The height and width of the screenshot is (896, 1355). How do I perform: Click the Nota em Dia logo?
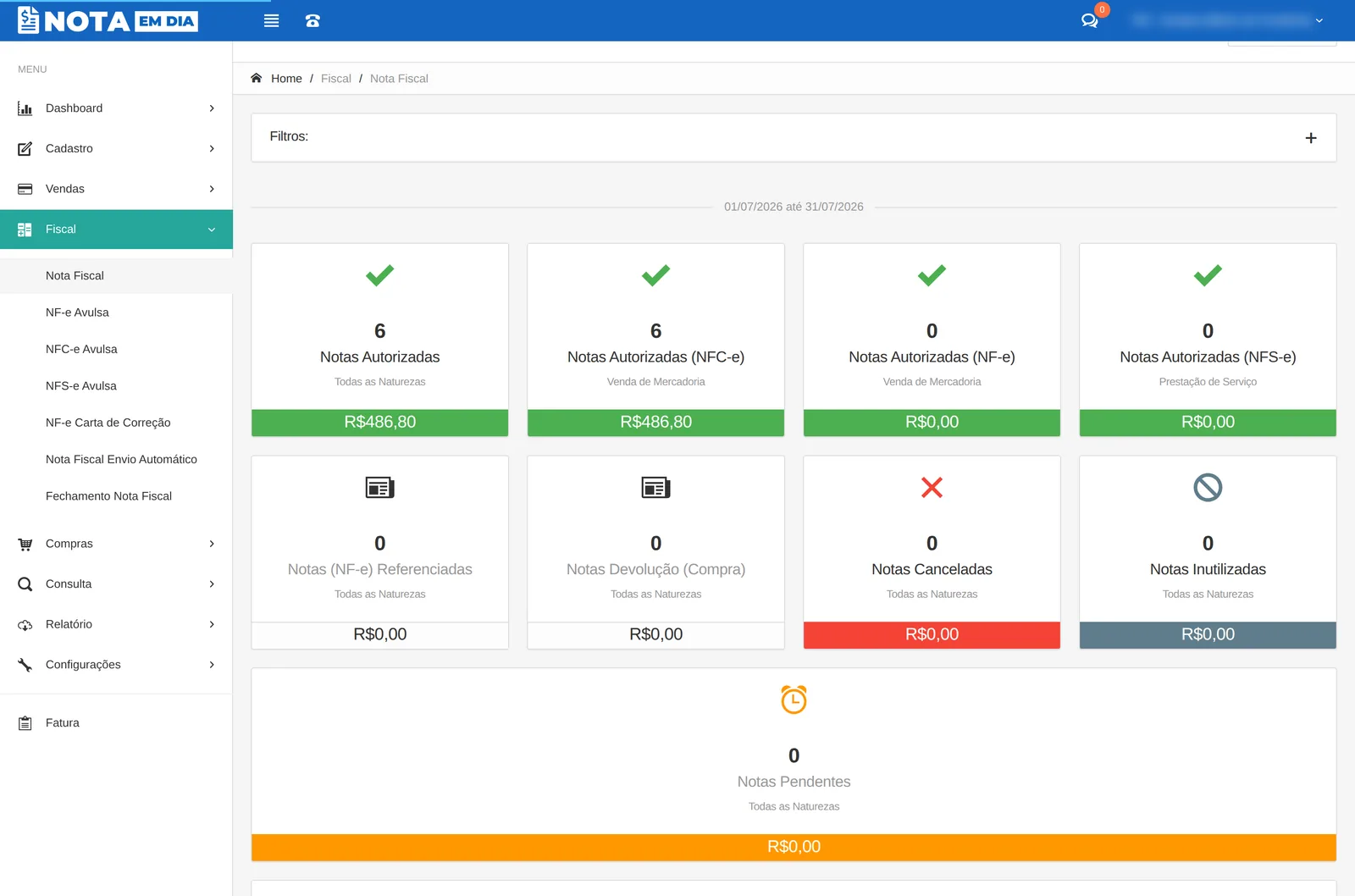click(108, 20)
